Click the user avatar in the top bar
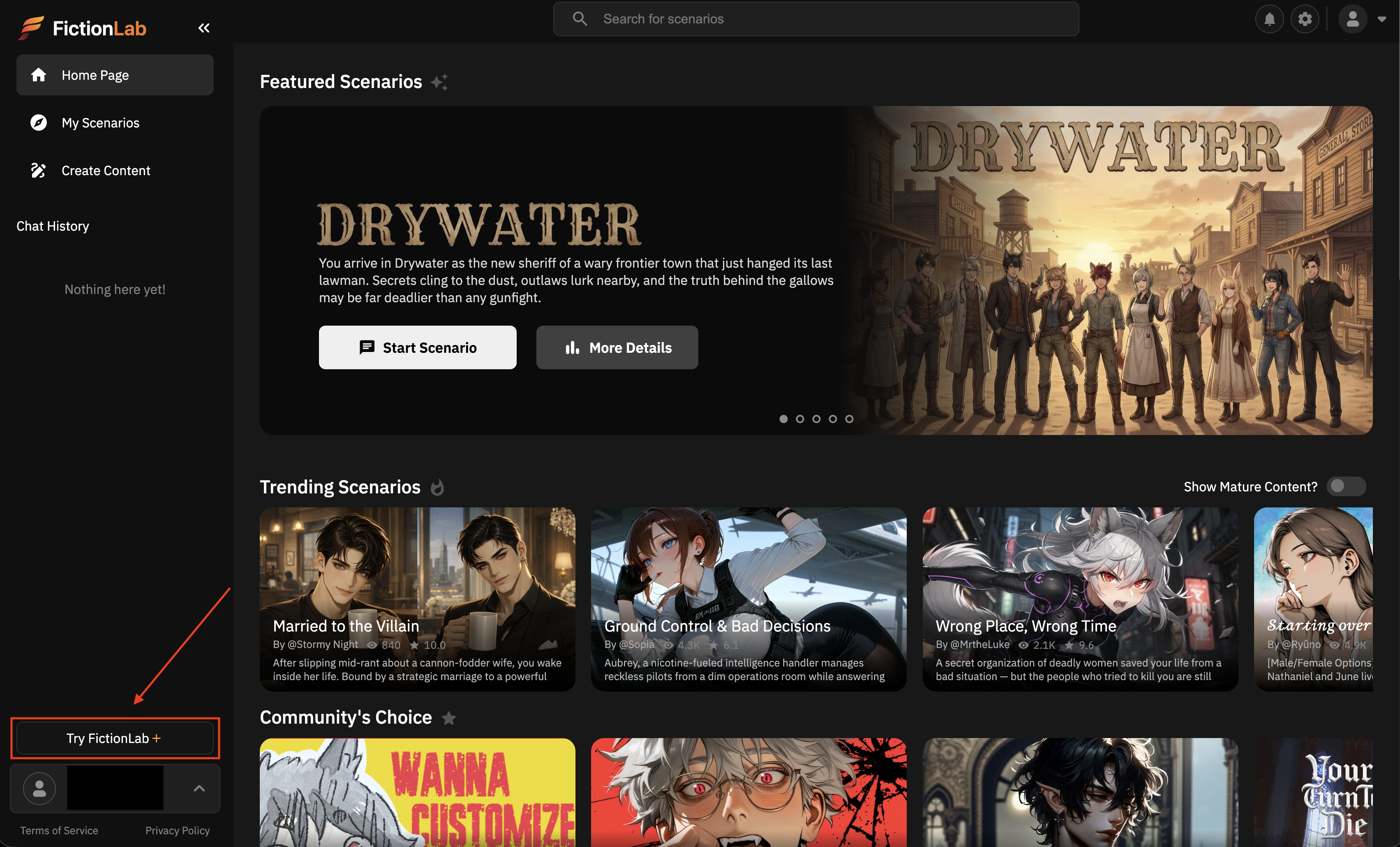This screenshot has width=1400, height=847. click(x=1352, y=19)
